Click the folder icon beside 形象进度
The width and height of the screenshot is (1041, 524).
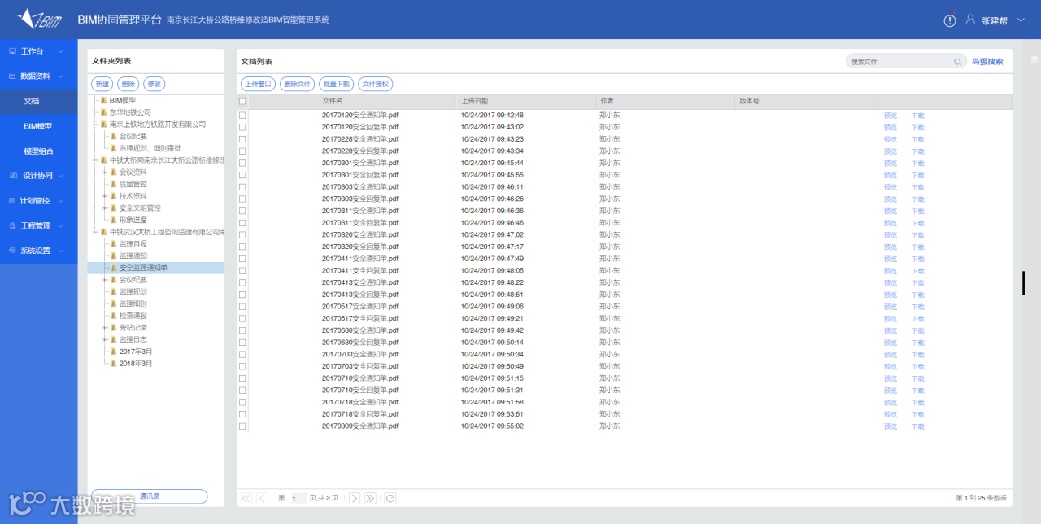point(113,220)
